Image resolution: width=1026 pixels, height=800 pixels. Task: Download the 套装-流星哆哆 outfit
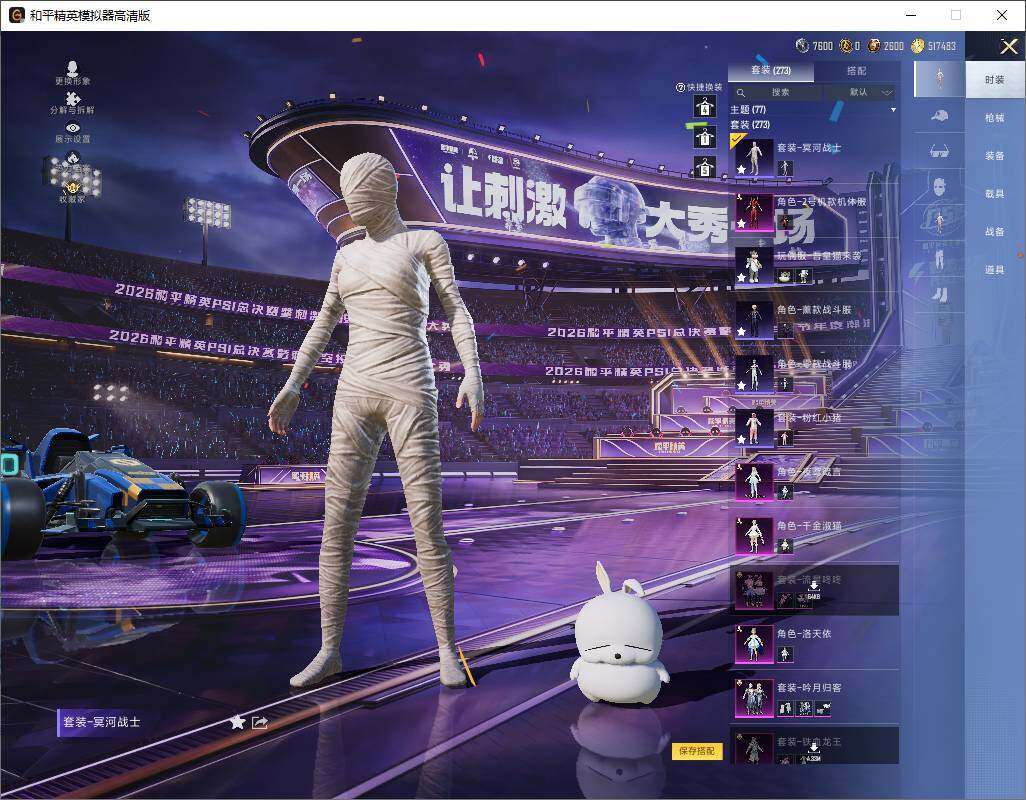pos(813,591)
